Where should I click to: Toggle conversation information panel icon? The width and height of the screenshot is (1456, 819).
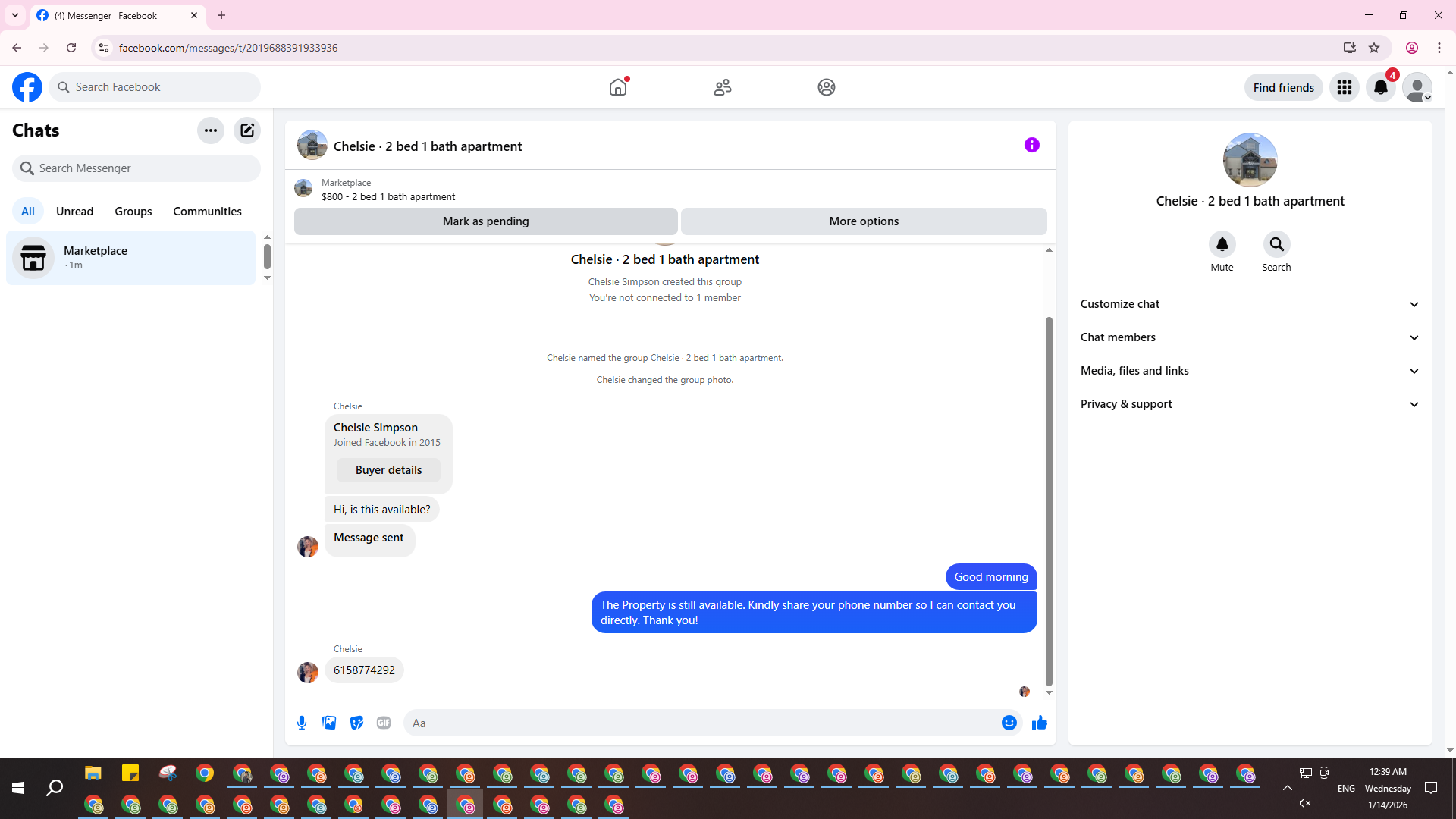tap(1031, 145)
